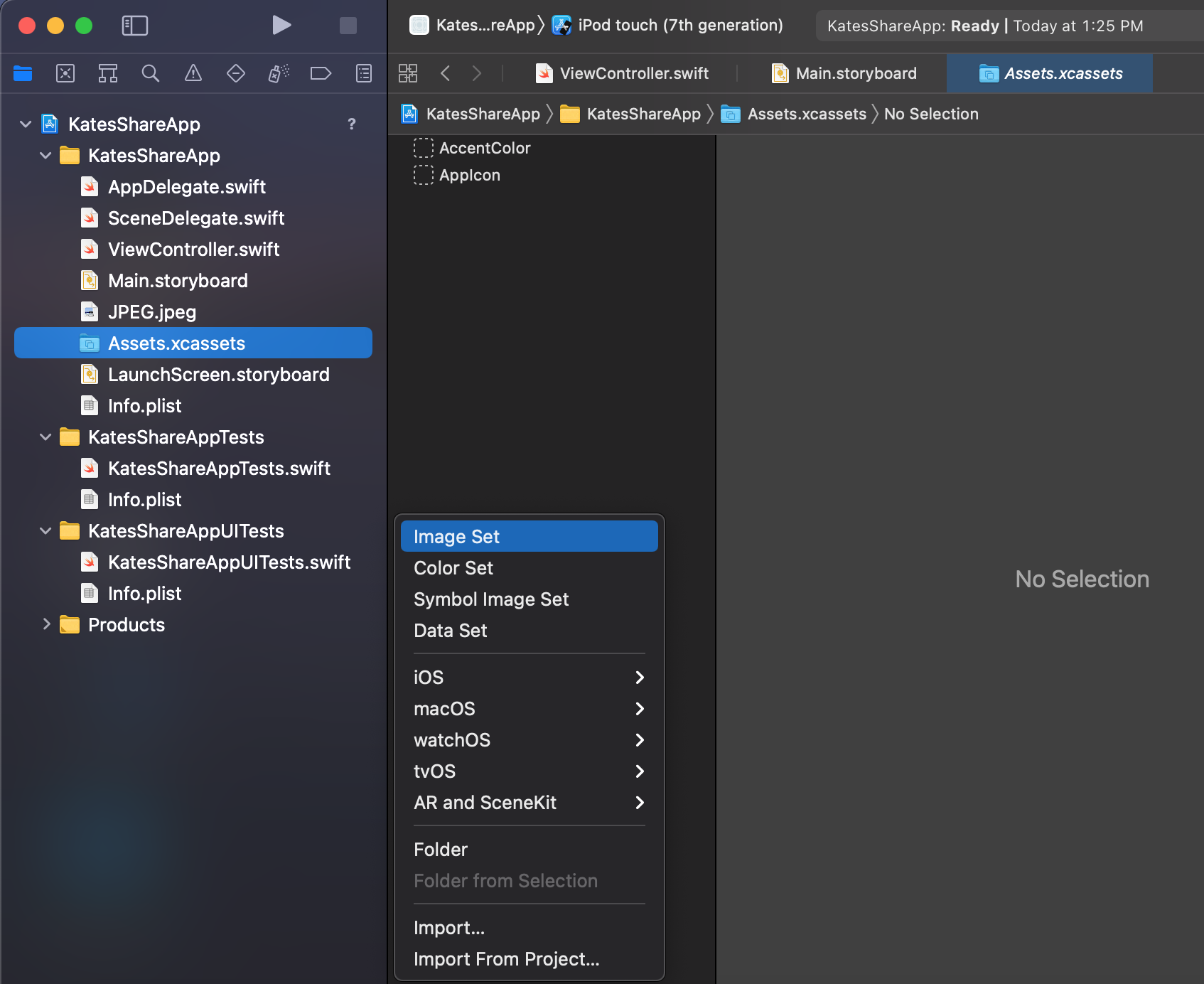Viewport: 1204px width, 984px height.
Task: Collapse the KatesShareAppUITests group
Action: pos(45,531)
